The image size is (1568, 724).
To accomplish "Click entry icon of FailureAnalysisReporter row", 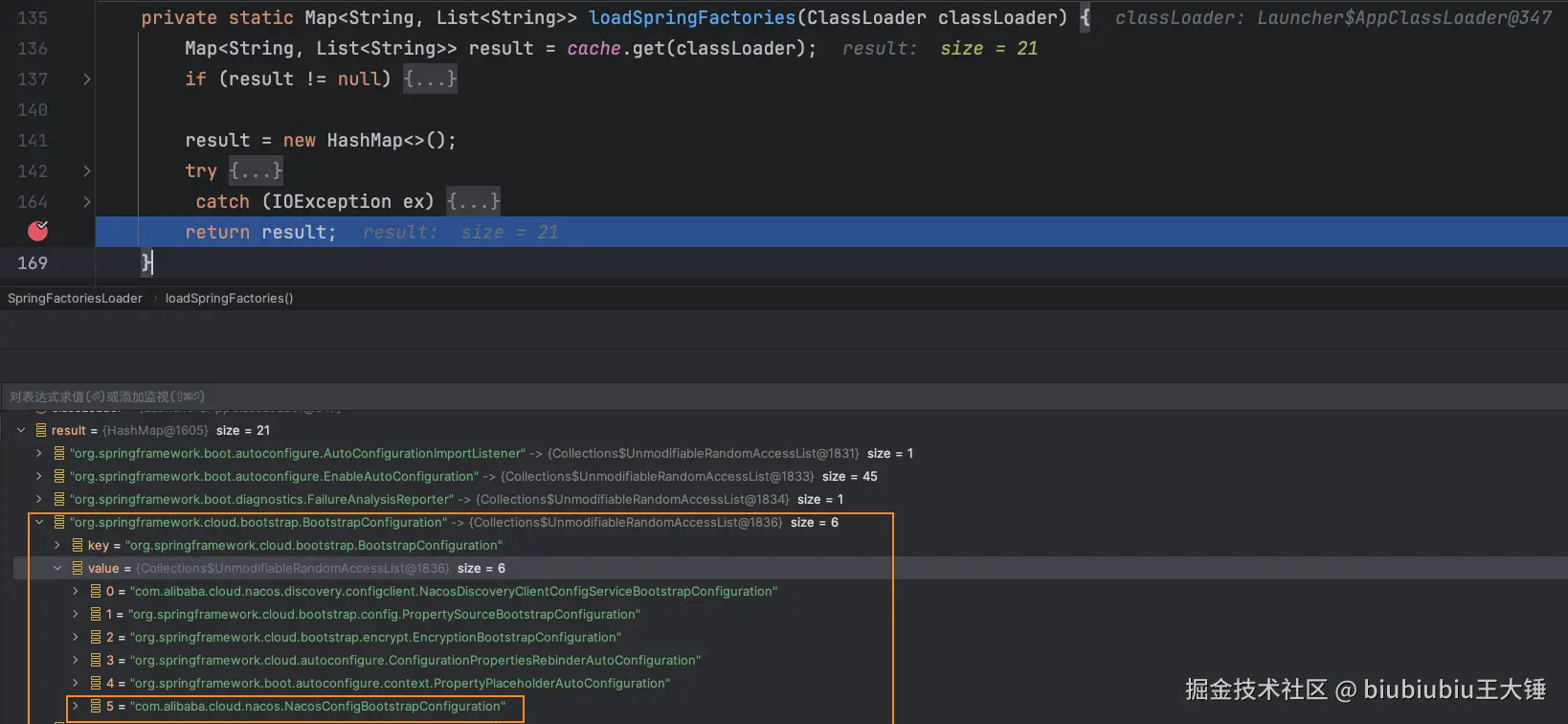I will click(x=59, y=499).
